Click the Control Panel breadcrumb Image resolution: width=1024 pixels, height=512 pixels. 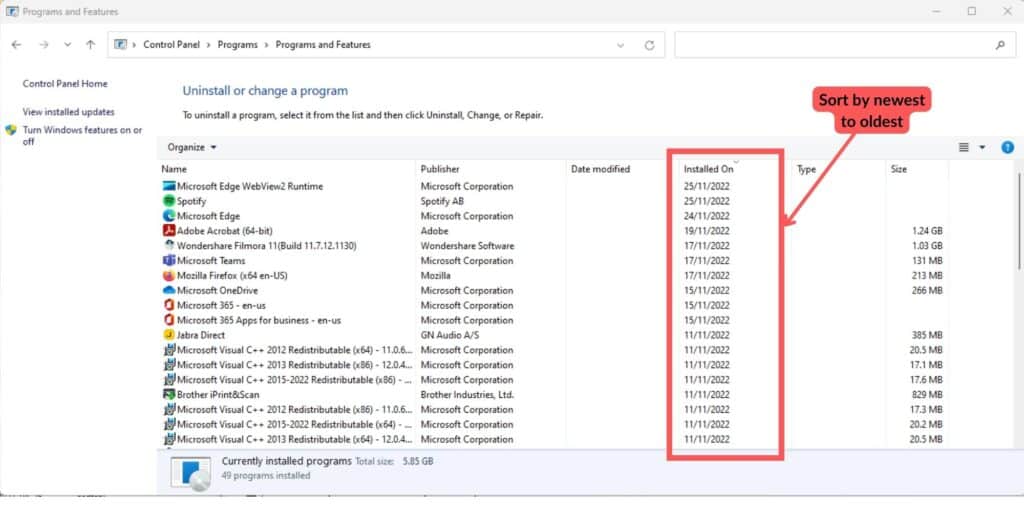[x=171, y=45]
